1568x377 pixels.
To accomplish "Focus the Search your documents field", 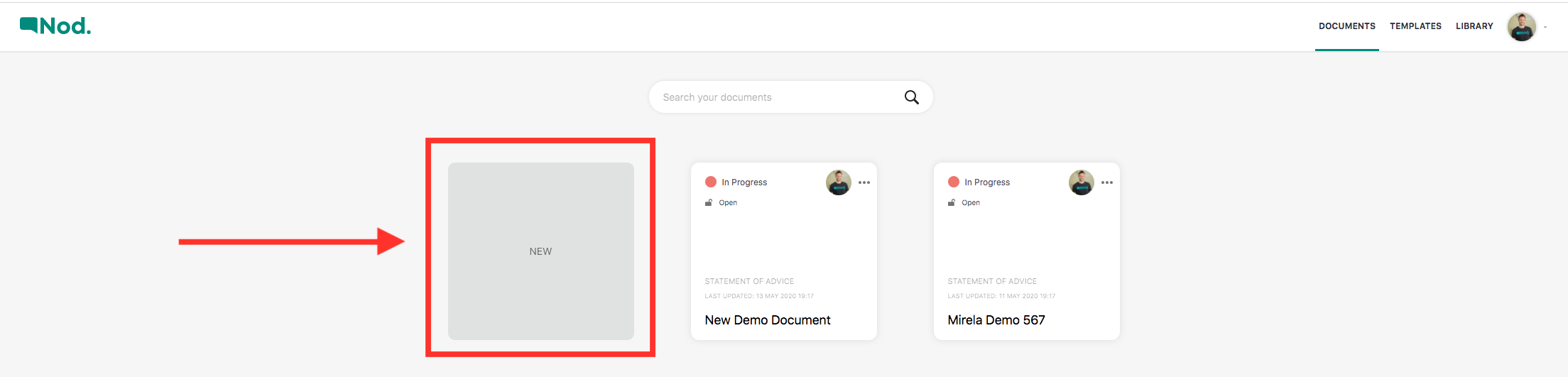I will [774, 97].
